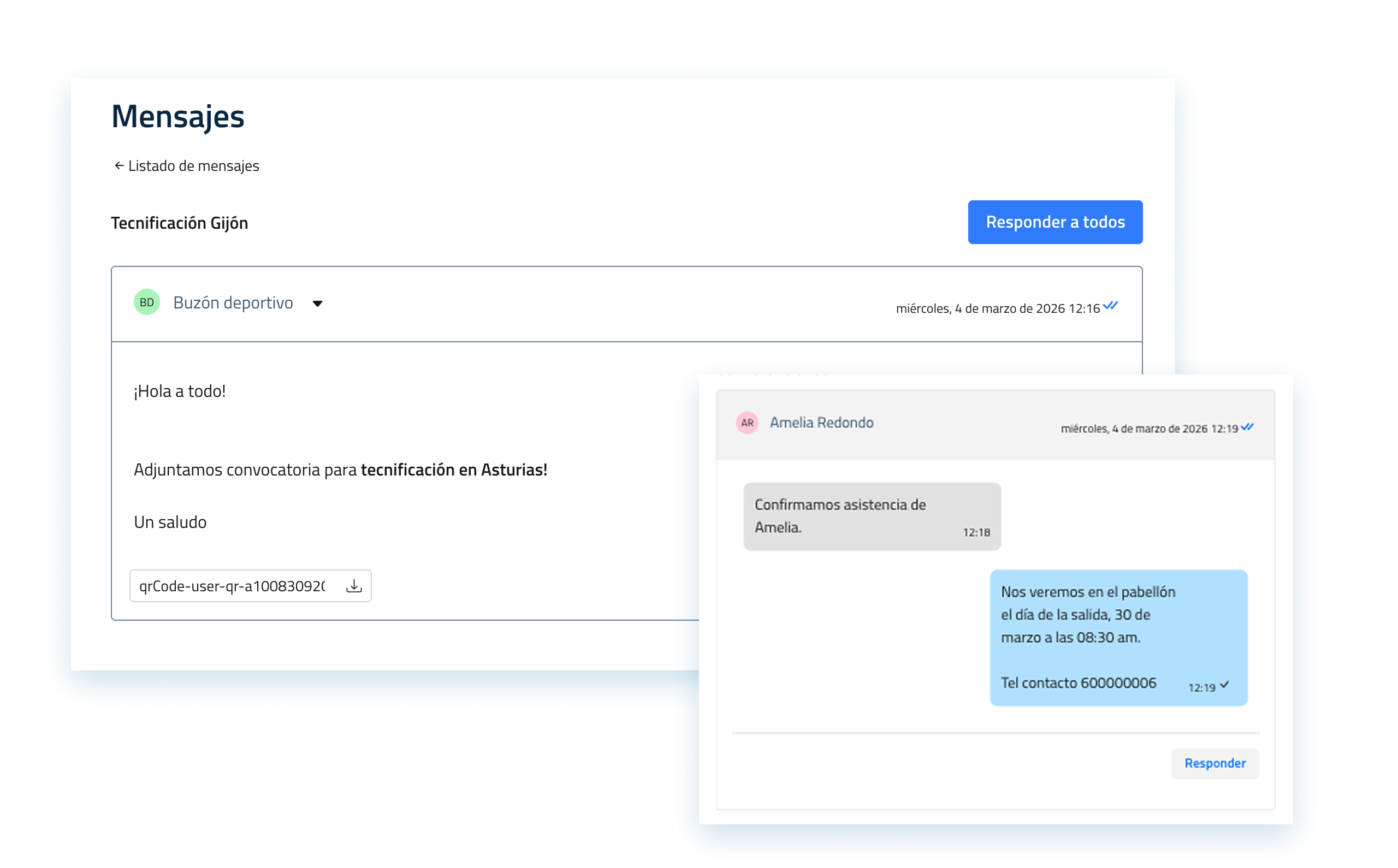Click the BD avatar of Buzón deportivo

(147, 302)
